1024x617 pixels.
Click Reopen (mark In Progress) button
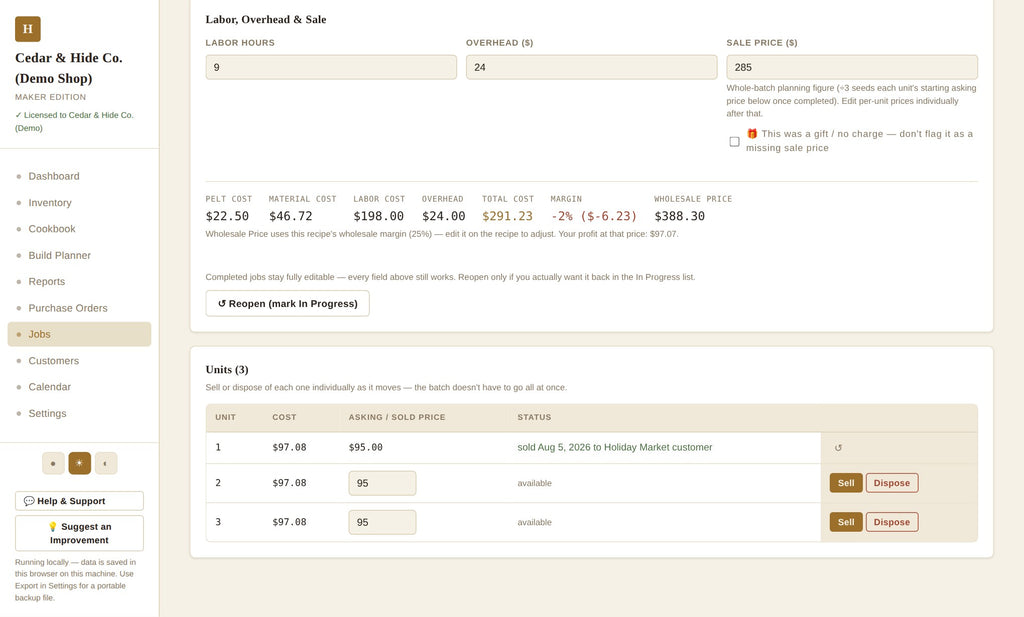pos(287,304)
